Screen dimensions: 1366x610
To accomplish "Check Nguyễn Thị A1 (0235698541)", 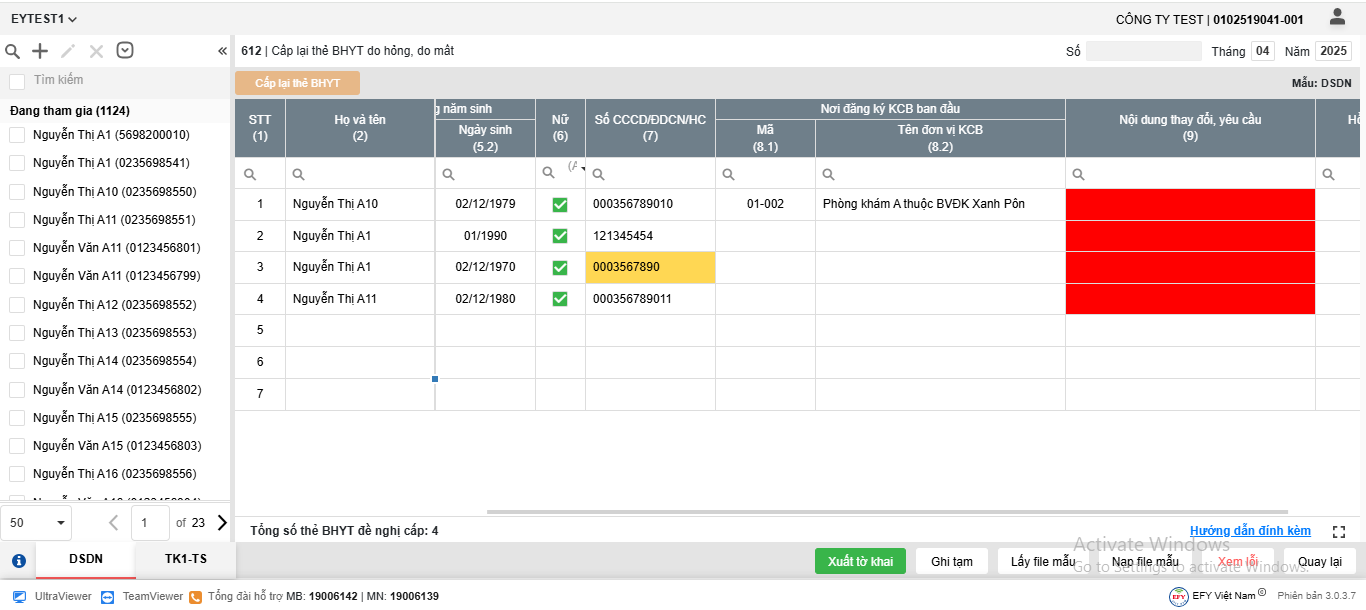I will 17,163.
